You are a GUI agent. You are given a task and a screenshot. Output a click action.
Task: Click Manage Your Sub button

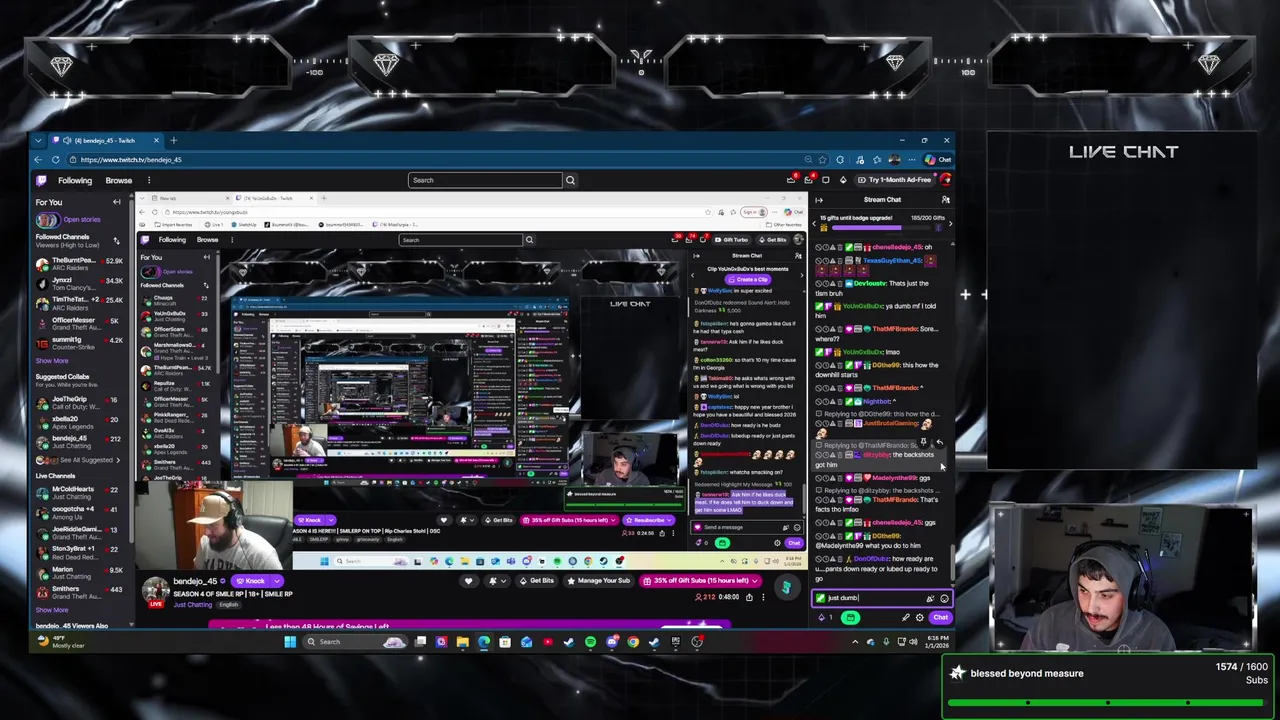click(x=601, y=581)
